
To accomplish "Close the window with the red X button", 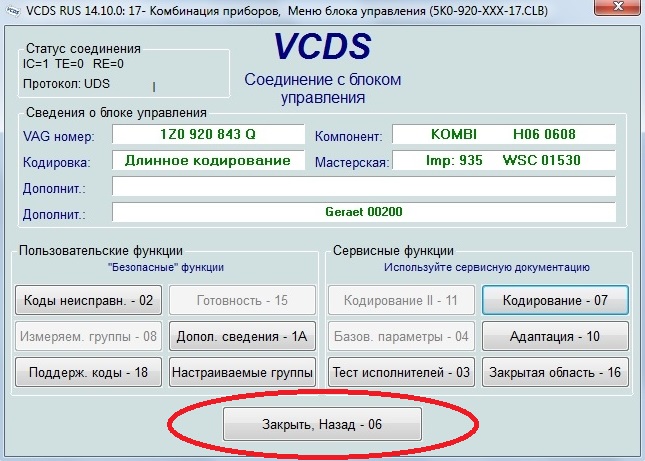I will tap(617, 7).
